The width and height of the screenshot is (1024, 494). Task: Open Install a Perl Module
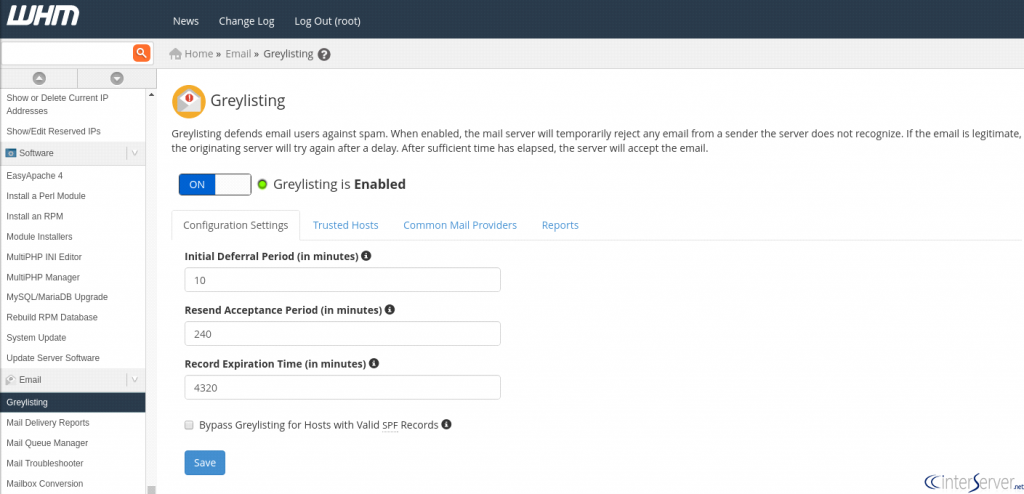(46, 196)
